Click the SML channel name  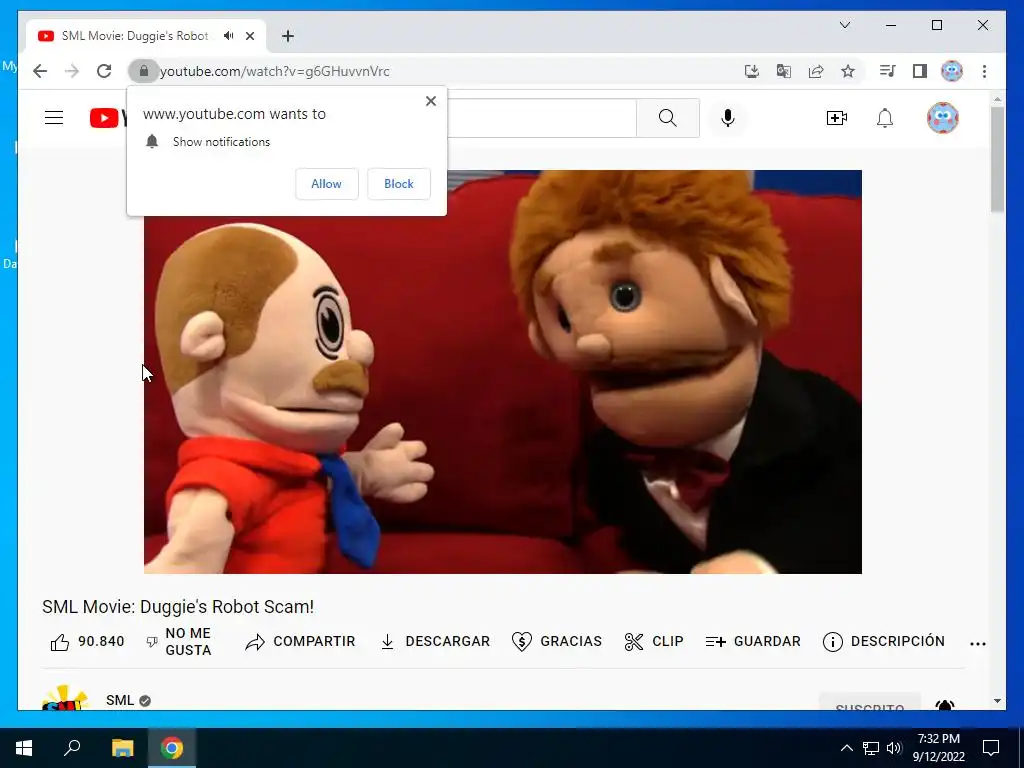tap(120, 700)
